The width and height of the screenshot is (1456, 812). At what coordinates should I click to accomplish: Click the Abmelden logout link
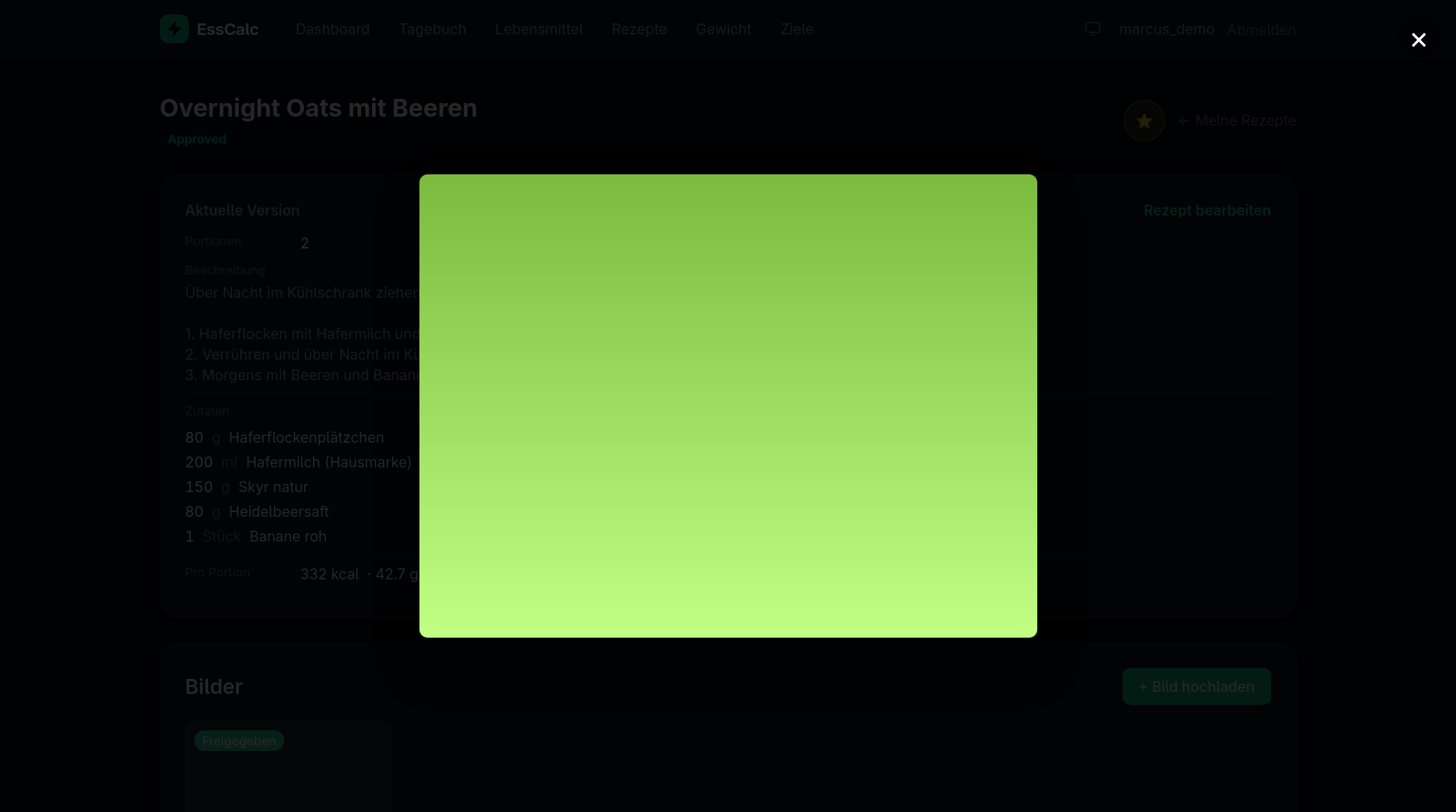[x=1261, y=30]
